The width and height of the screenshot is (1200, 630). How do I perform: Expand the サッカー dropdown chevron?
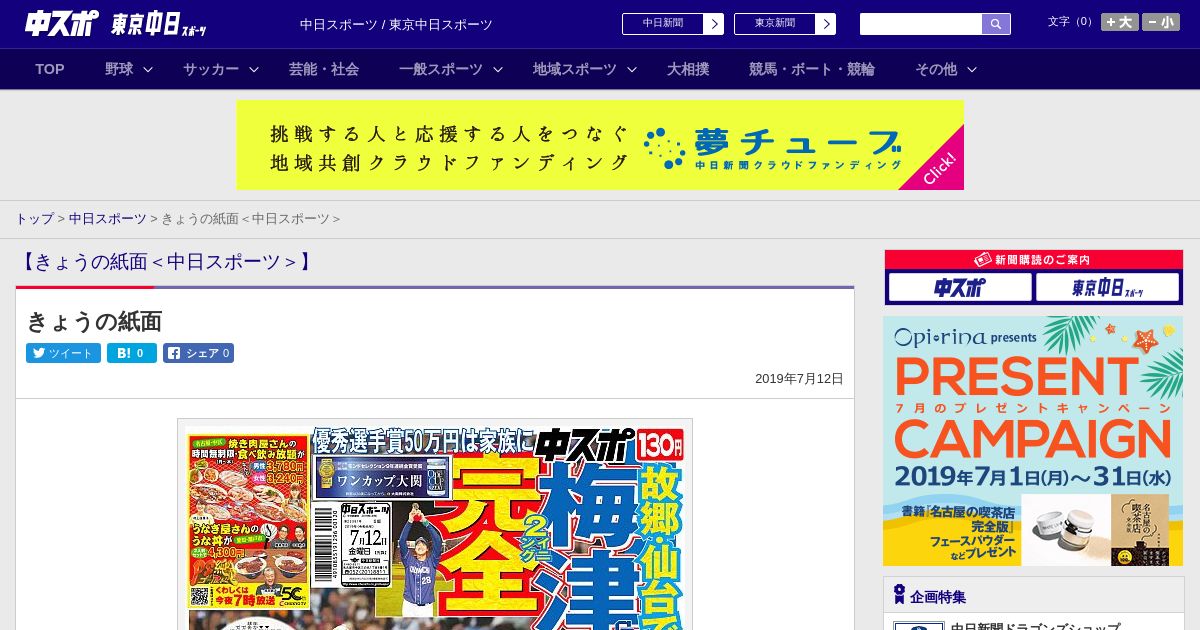click(x=254, y=69)
